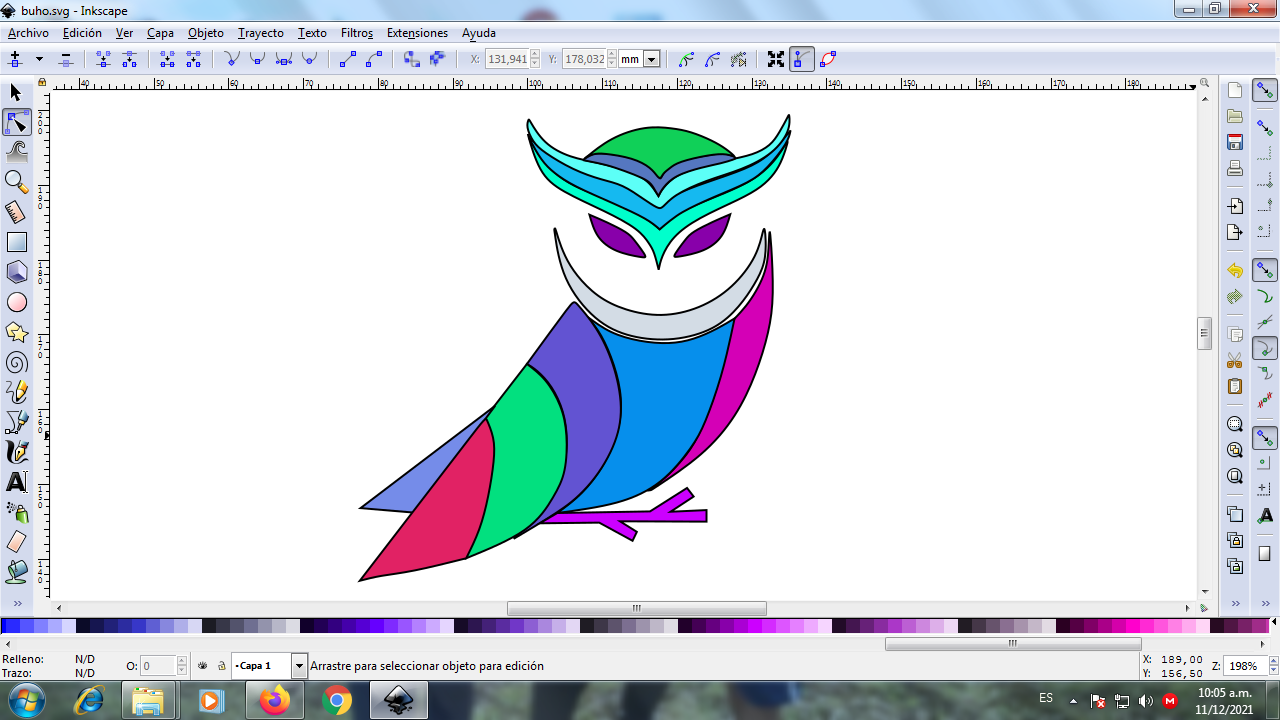This screenshot has height=720, width=1280.
Task: Click Insert new nodes button
Action: click(15, 59)
